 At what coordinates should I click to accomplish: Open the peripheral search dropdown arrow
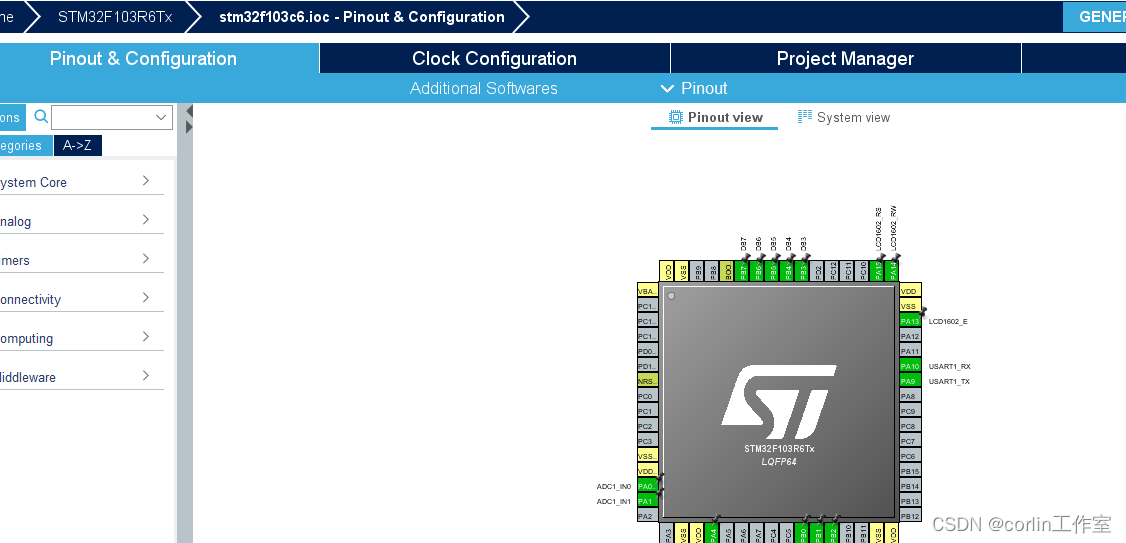(x=161, y=117)
